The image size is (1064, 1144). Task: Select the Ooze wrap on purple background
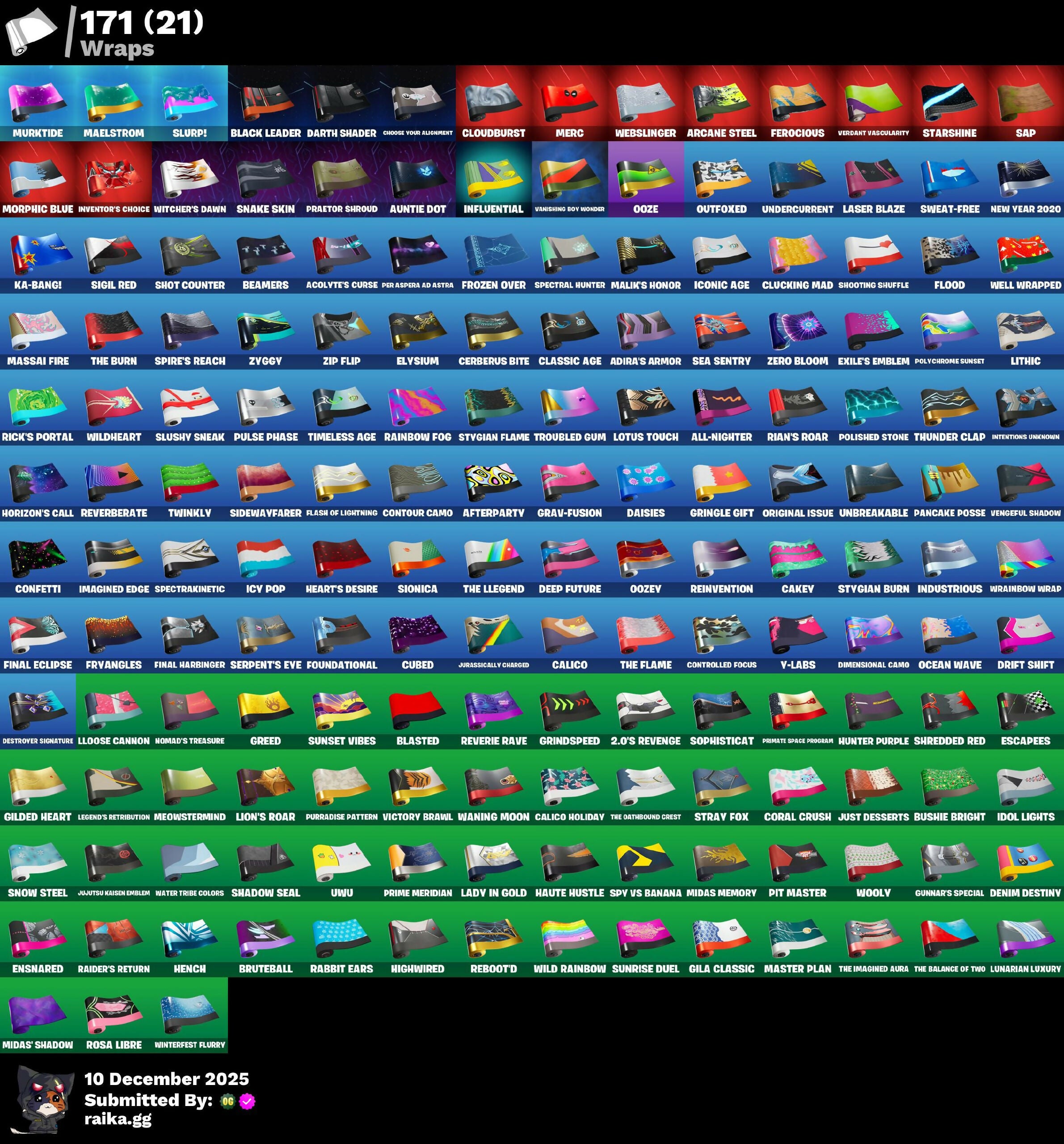[645, 178]
